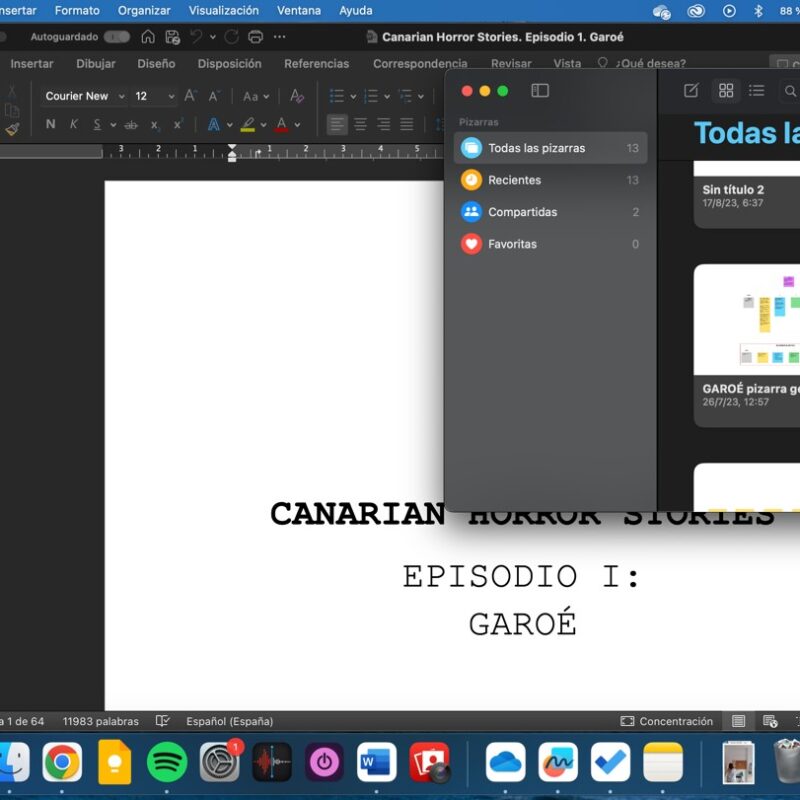Image resolution: width=800 pixels, height=800 pixels.
Task: Click the Word home icon
Action: pyautogui.click(x=148, y=37)
